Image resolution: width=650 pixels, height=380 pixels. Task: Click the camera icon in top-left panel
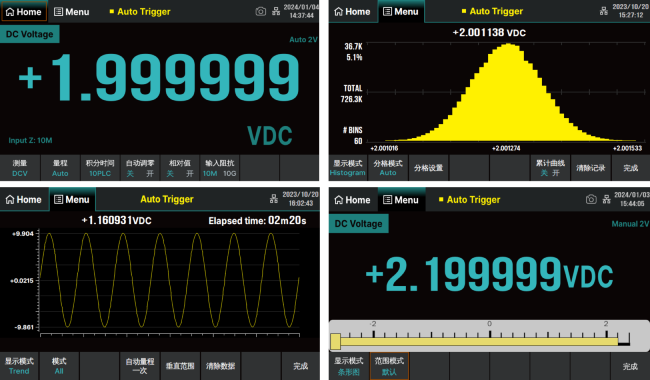[x=260, y=12]
